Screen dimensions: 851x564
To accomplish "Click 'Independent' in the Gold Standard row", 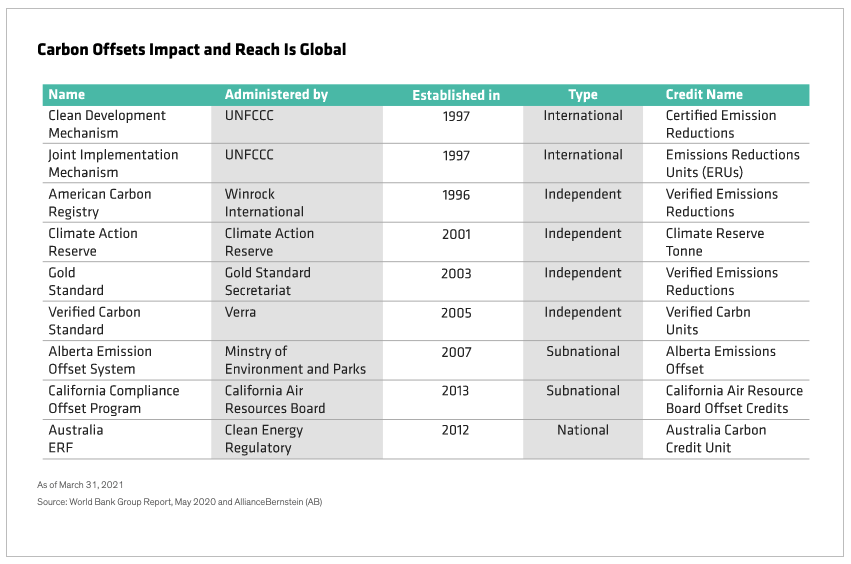I will click(x=583, y=273).
